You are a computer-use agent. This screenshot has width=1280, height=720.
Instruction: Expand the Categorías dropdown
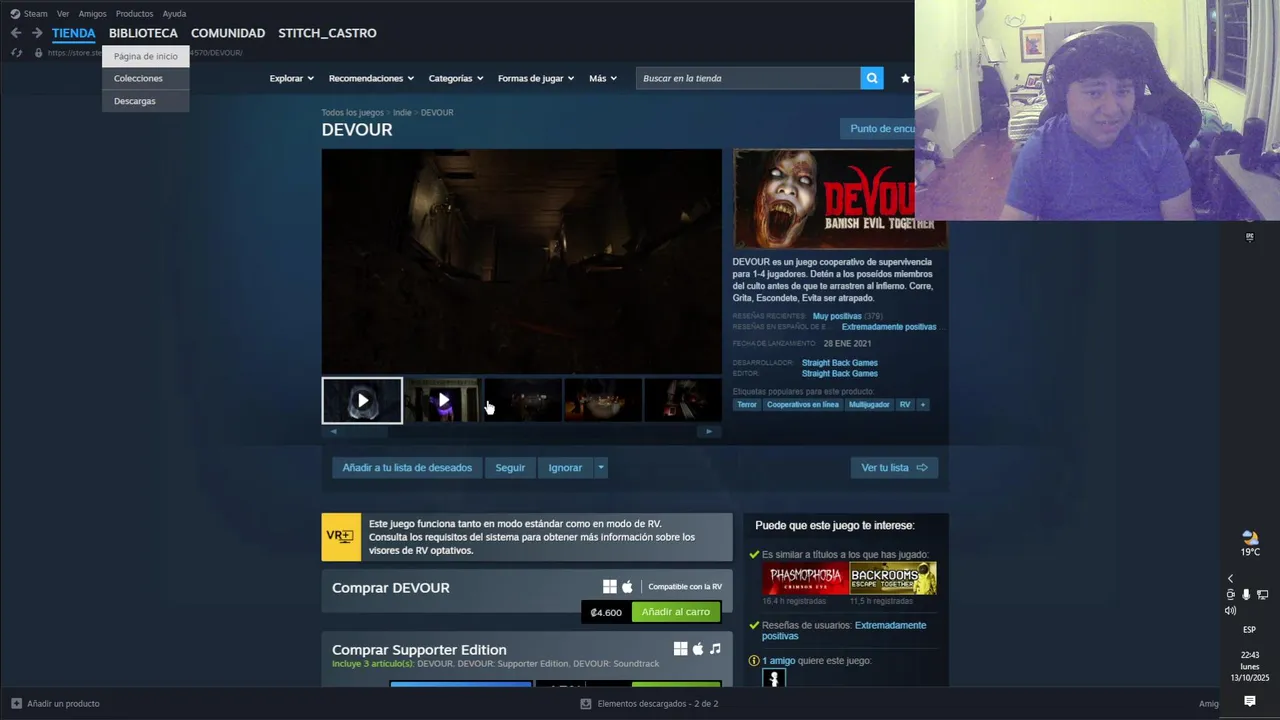coord(455,78)
